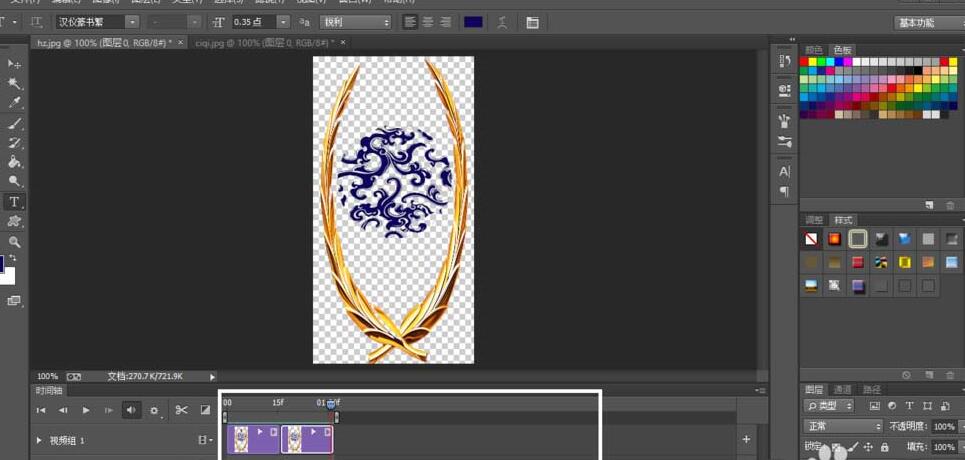Pick the Eyedropper tool
Screen dimensions: 965x460
tap(15, 103)
